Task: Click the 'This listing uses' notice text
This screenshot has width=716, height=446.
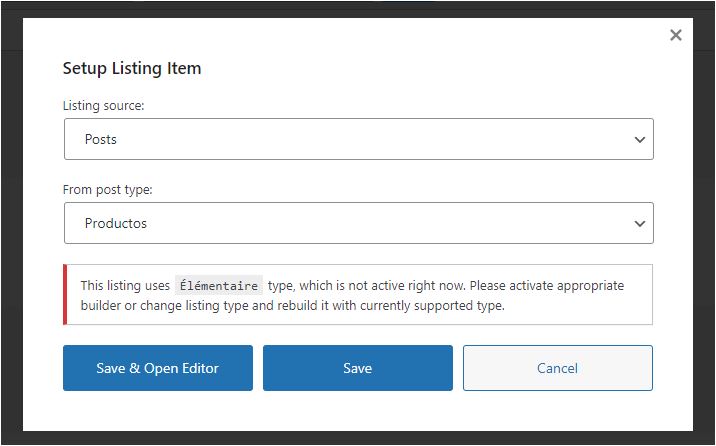Action: point(125,285)
